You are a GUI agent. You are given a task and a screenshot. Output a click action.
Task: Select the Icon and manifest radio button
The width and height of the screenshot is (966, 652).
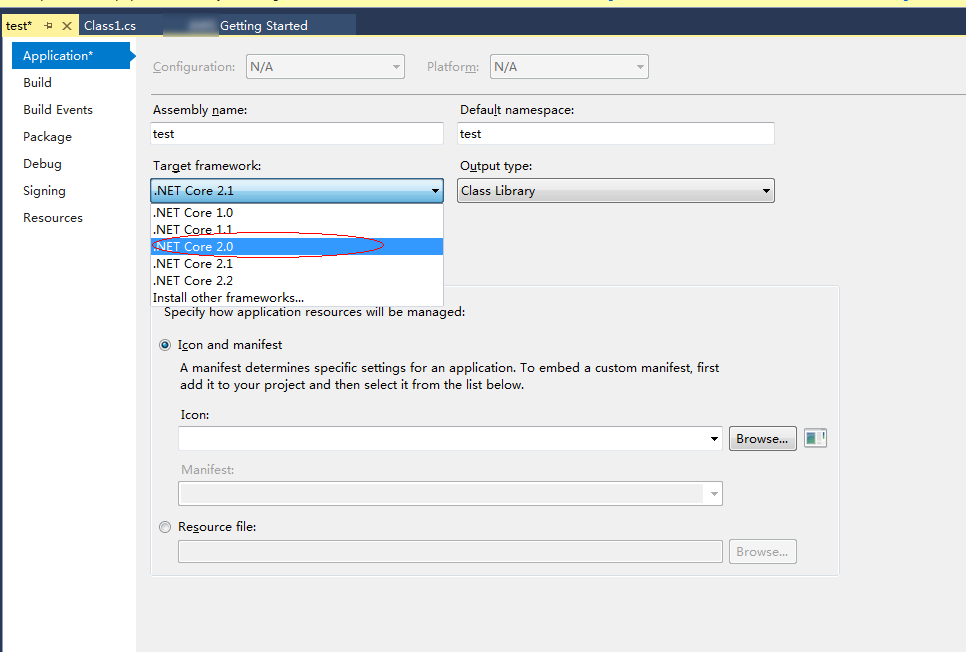[x=165, y=345]
